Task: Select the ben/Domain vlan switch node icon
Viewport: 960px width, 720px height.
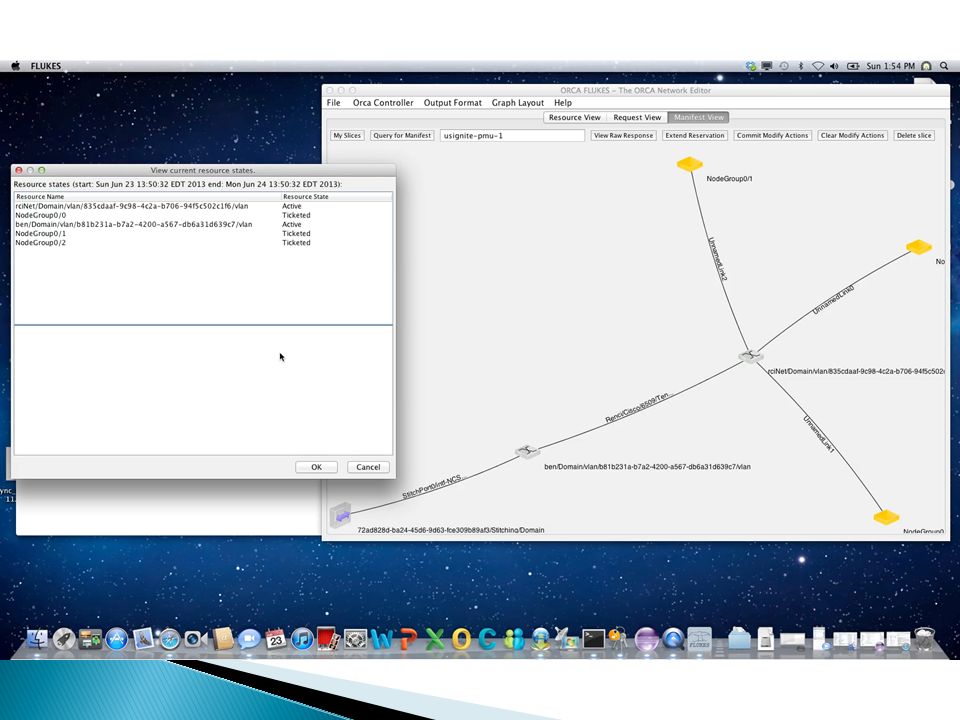Action: (x=527, y=452)
